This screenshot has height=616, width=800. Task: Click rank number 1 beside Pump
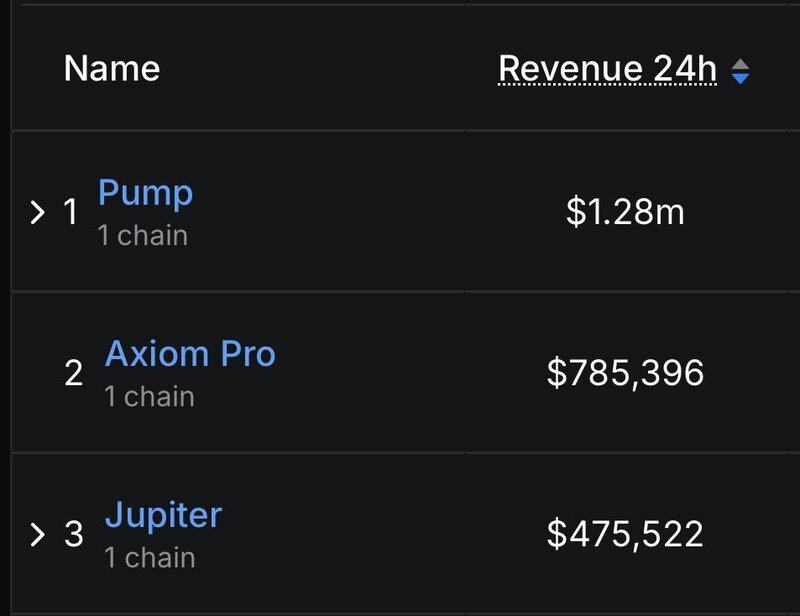click(71, 212)
